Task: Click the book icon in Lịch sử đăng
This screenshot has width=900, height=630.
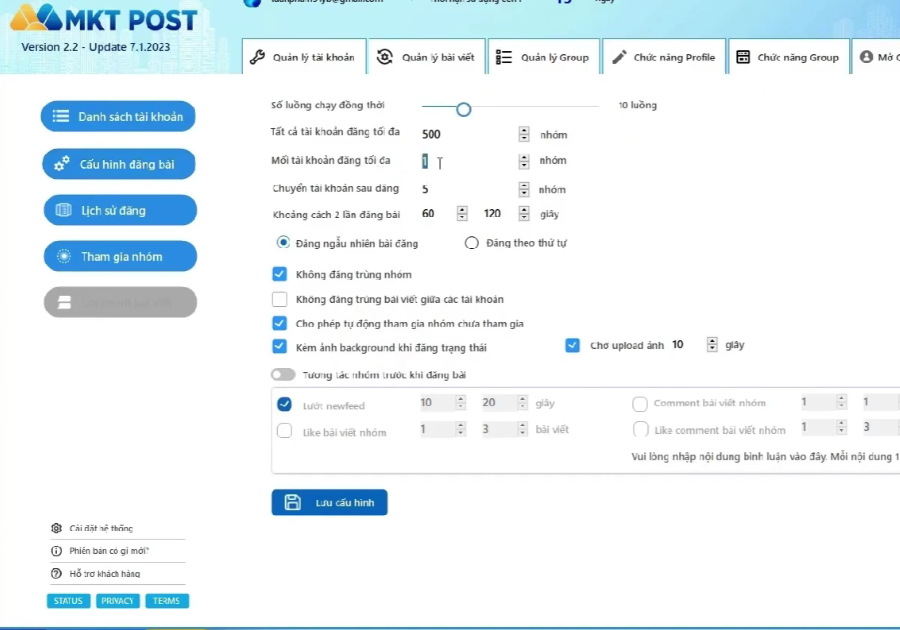Action: [x=63, y=210]
